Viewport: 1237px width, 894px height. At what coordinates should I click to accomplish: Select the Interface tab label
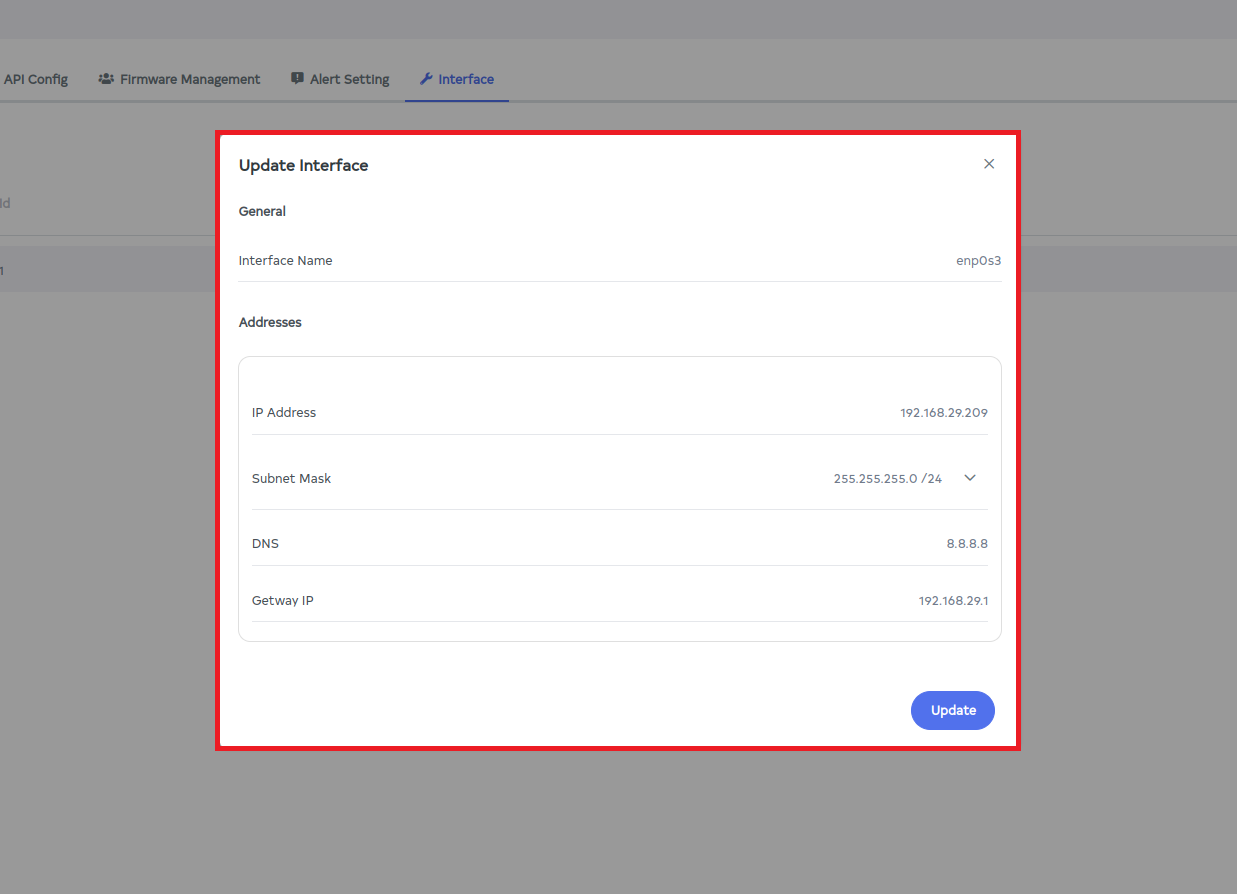466,79
